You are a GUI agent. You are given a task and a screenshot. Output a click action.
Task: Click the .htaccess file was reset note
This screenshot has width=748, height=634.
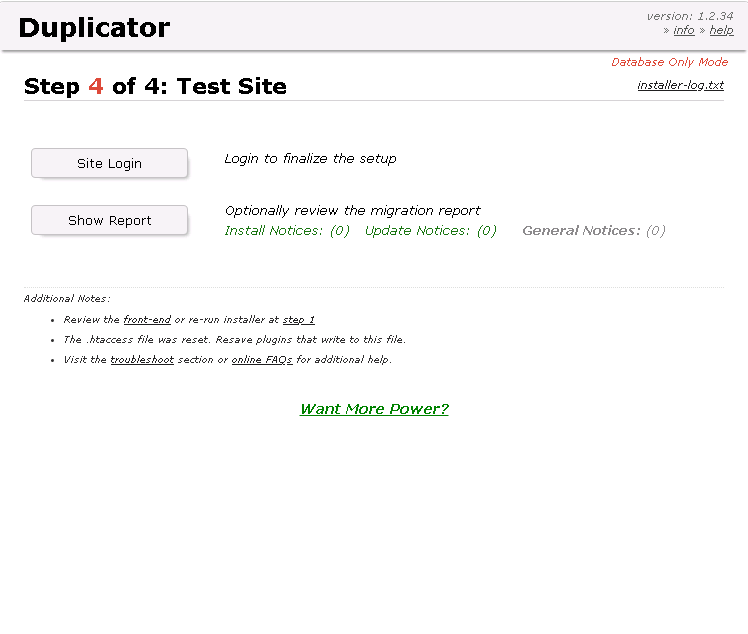234,340
